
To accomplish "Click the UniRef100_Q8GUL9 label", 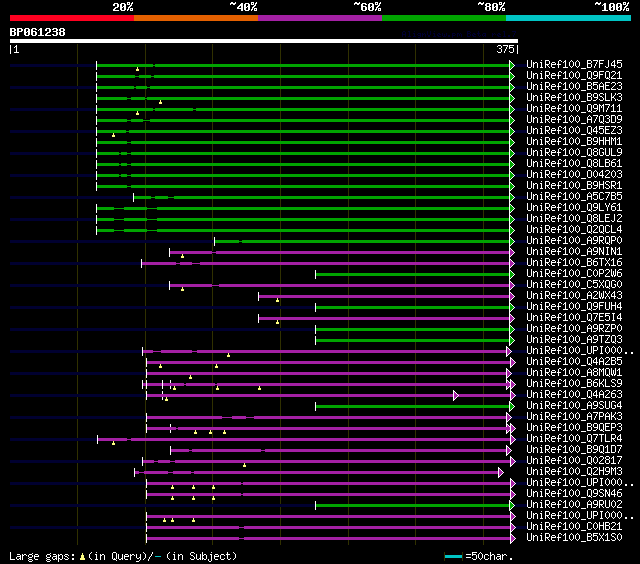I will click(574, 153).
